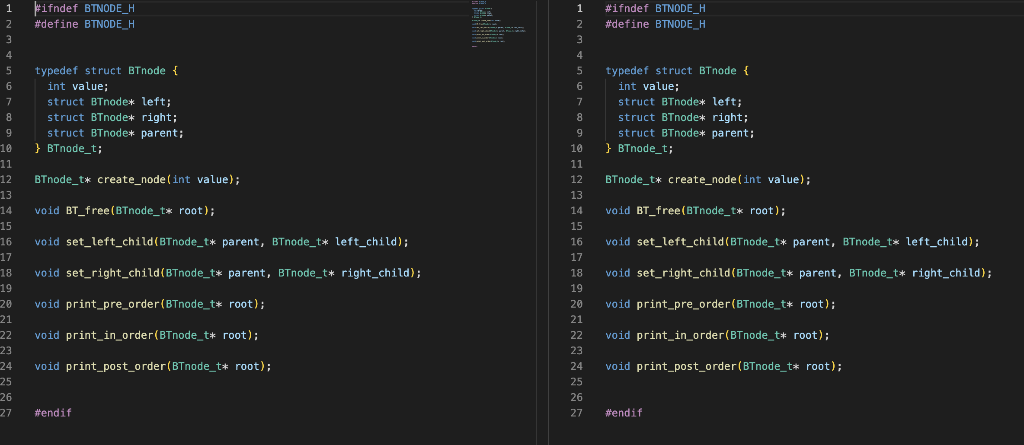This screenshot has height=445, width=1024.
Task: Click 'parent;' struct member in left editor
Action: coord(163,133)
